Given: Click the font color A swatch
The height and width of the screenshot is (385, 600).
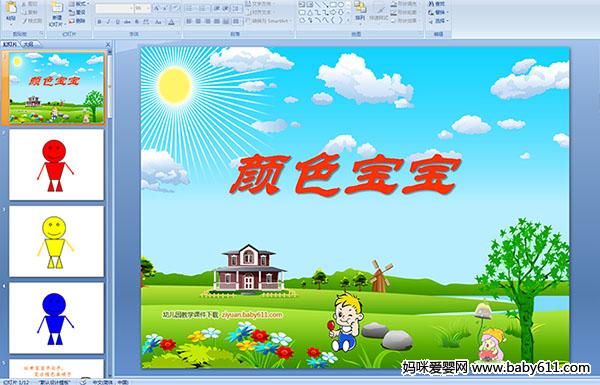Looking at the screenshot, I should 171,22.
